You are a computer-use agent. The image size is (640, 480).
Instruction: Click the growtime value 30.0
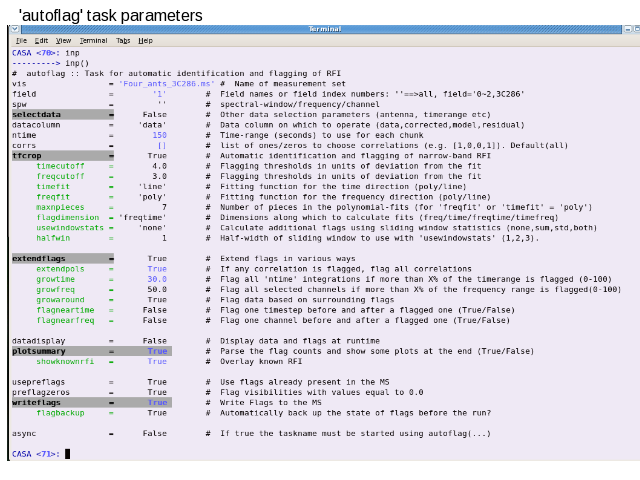click(x=157, y=279)
